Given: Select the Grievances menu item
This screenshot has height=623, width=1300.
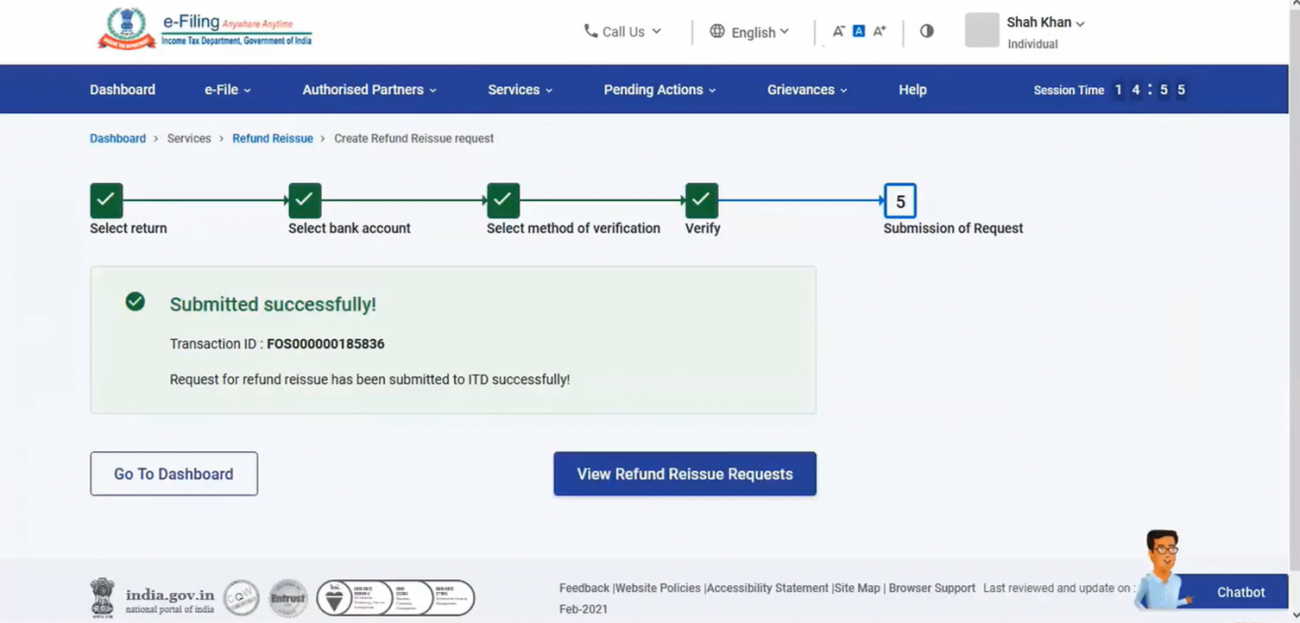Looking at the screenshot, I should [801, 89].
